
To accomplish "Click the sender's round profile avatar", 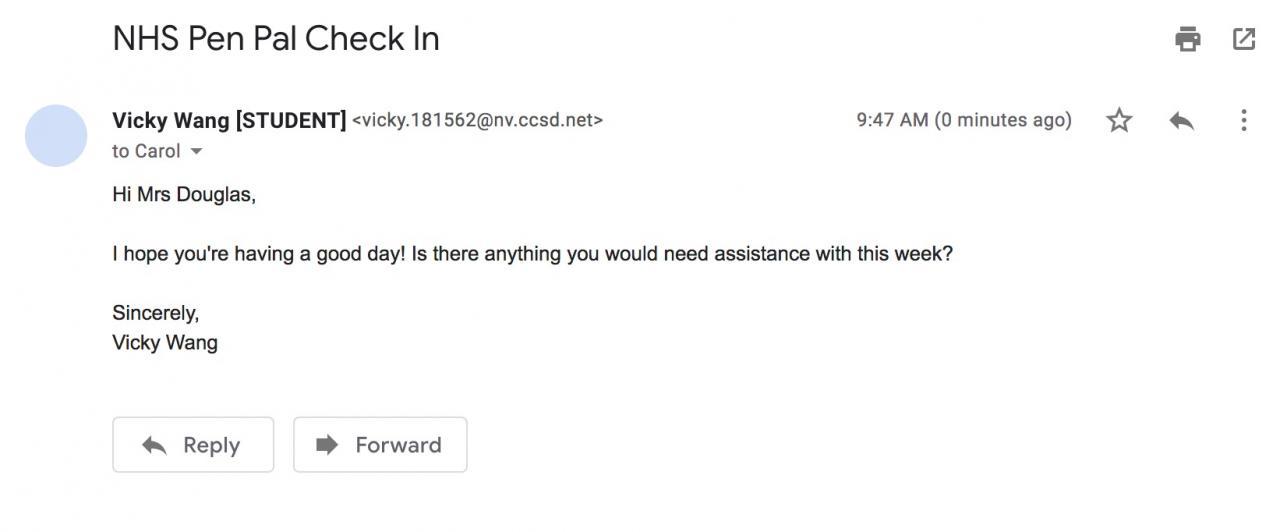I will click(x=56, y=135).
